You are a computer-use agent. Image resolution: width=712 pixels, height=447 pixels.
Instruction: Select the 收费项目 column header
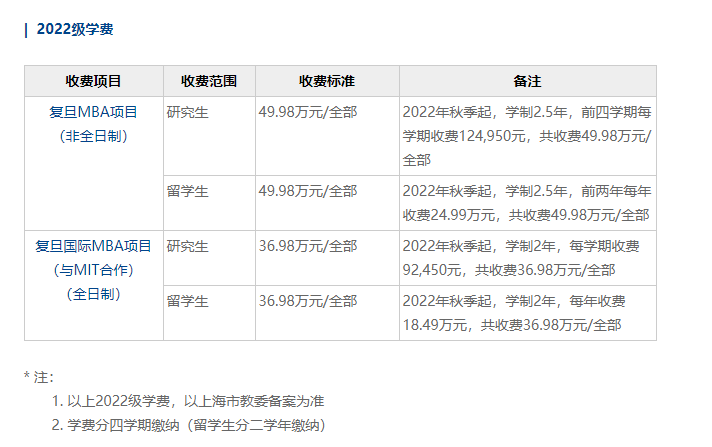pyautogui.click(x=94, y=81)
